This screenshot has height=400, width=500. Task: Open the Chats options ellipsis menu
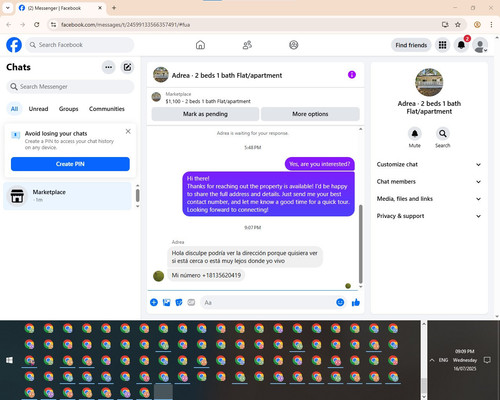click(x=108, y=67)
